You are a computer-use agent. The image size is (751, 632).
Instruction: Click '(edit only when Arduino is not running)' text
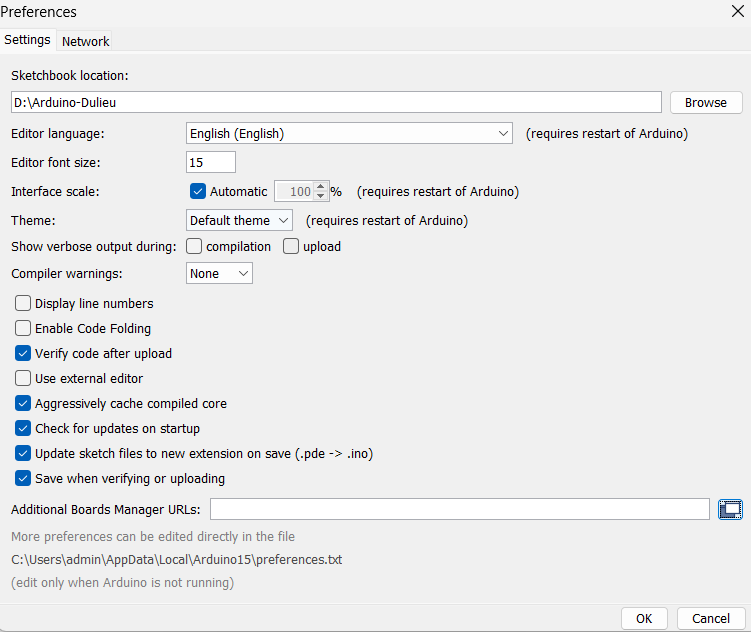tap(123, 582)
